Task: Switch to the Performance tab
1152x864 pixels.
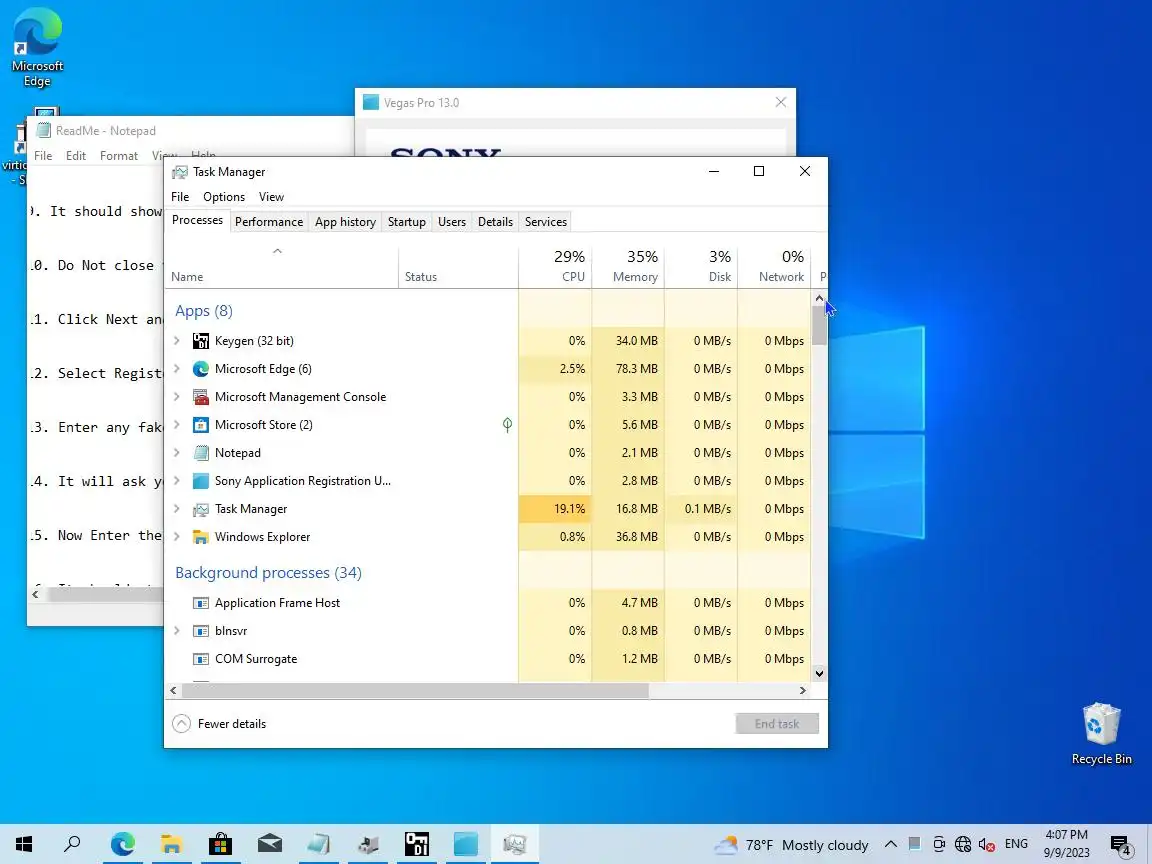Action: coord(269,222)
